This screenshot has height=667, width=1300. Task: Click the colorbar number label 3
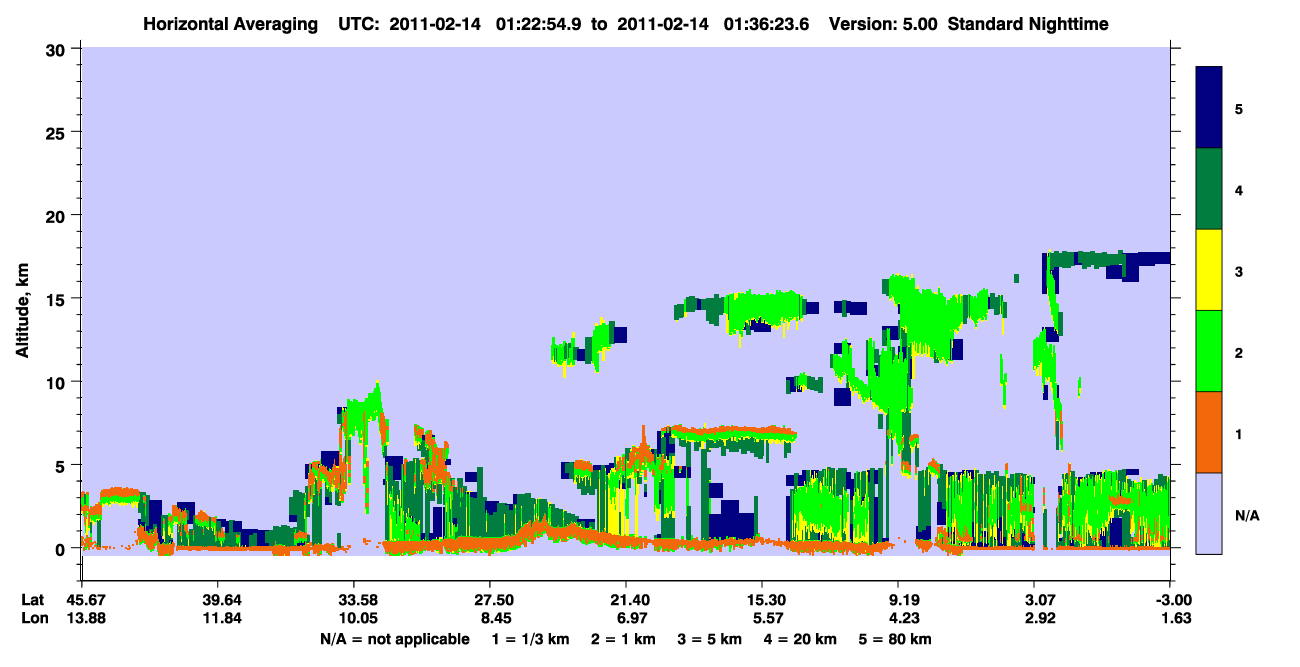point(1239,271)
